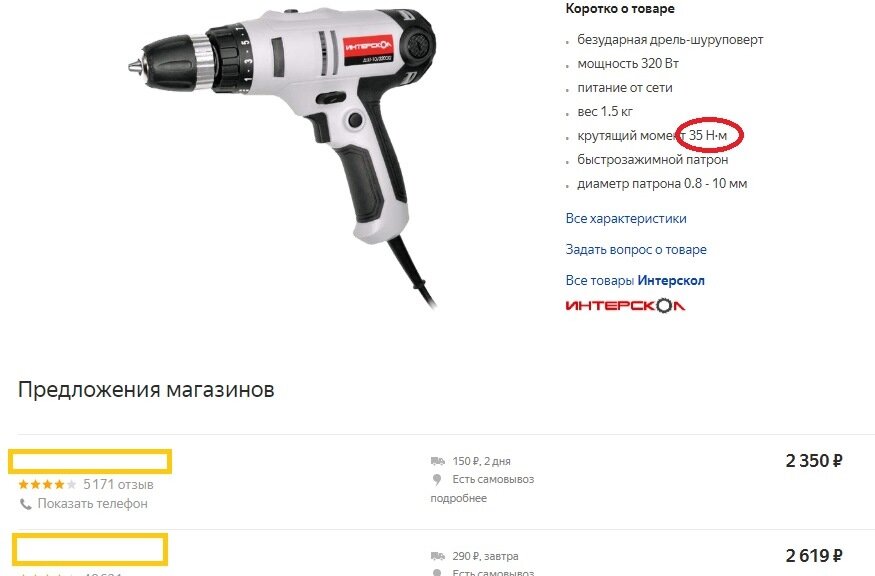Screen dimensions: 875x576
Task: Click Показать телефон for first shop
Action: coord(93,503)
